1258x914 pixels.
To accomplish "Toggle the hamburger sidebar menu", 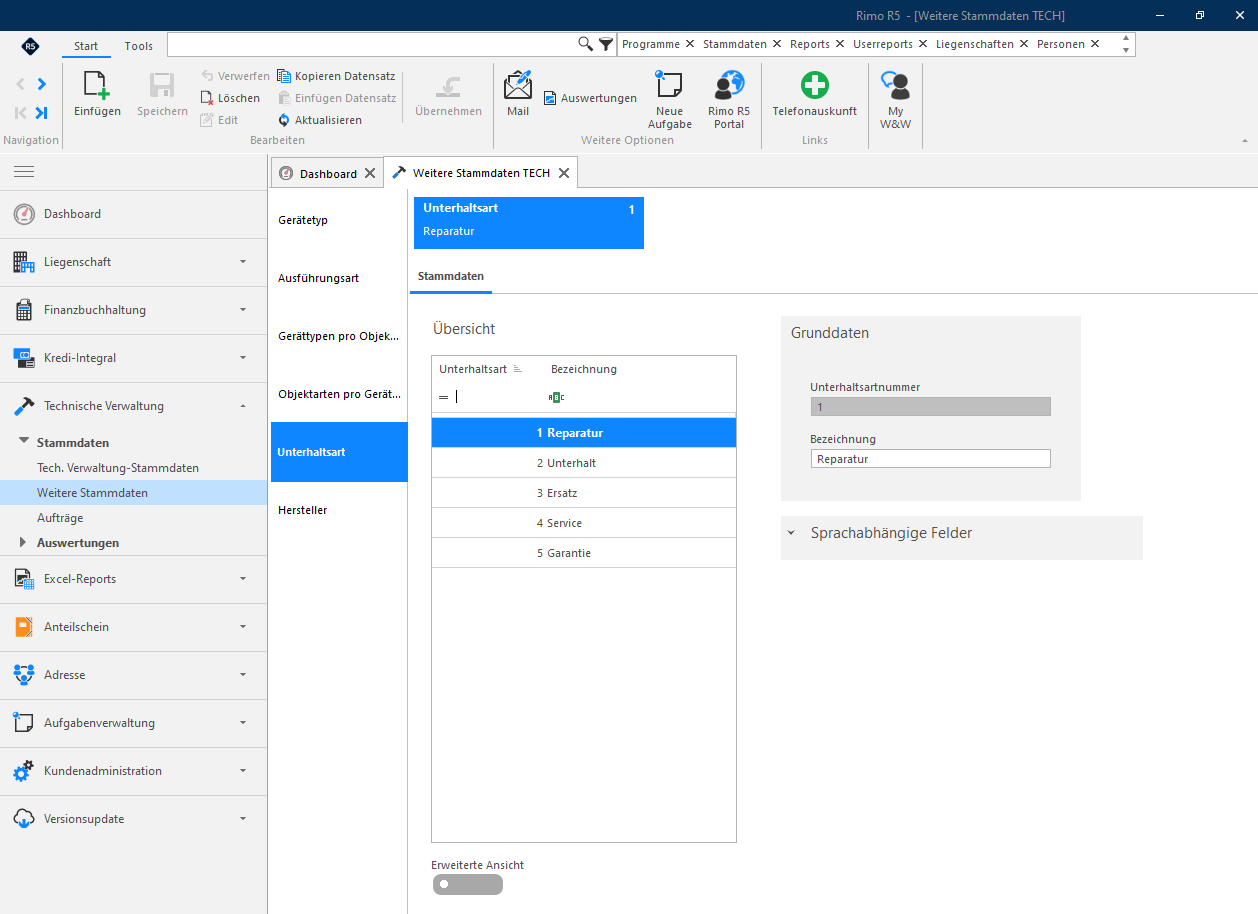I will 24,172.
